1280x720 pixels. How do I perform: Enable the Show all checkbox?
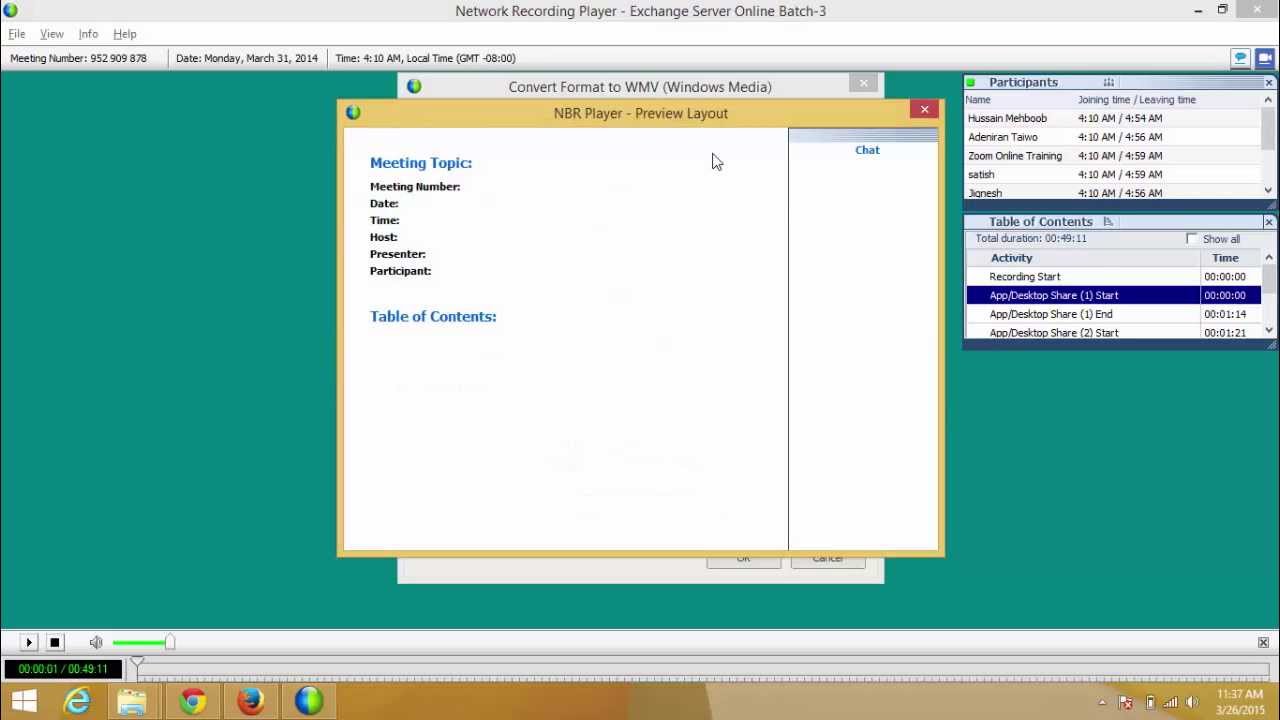1191,239
